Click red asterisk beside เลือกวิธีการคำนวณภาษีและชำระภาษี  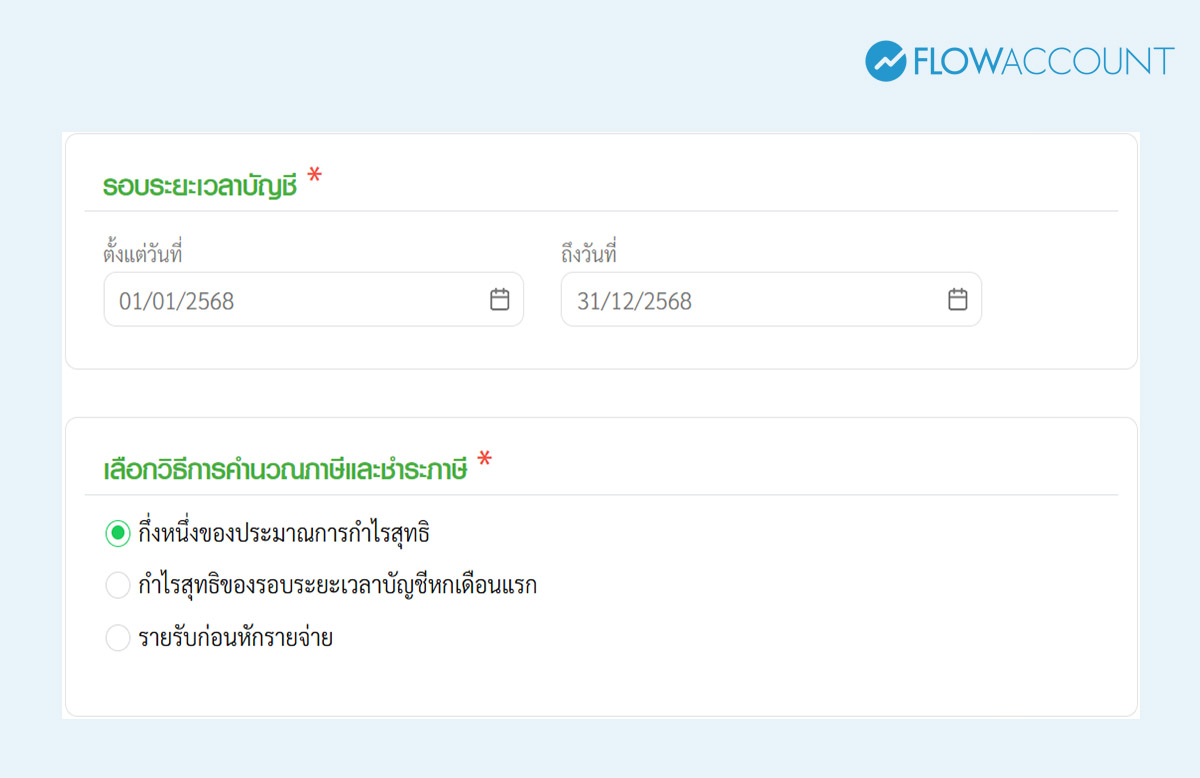(485, 461)
